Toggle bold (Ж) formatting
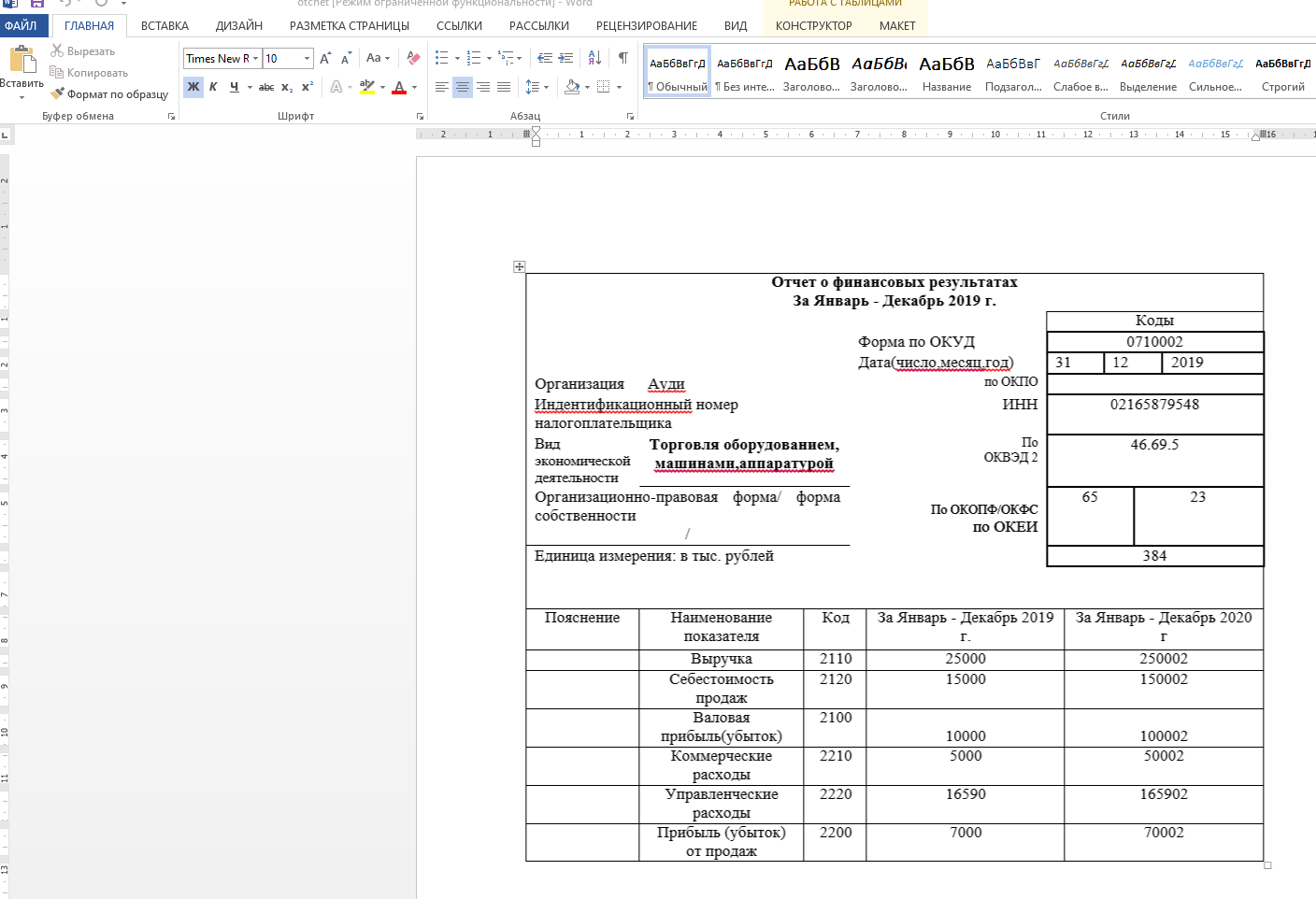1316x899 pixels. click(193, 87)
